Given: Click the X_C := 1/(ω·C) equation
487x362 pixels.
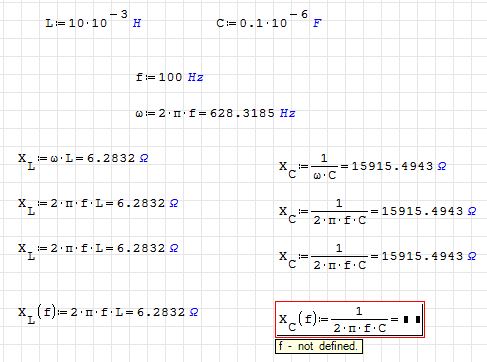Looking at the screenshot, I should coord(363,167).
